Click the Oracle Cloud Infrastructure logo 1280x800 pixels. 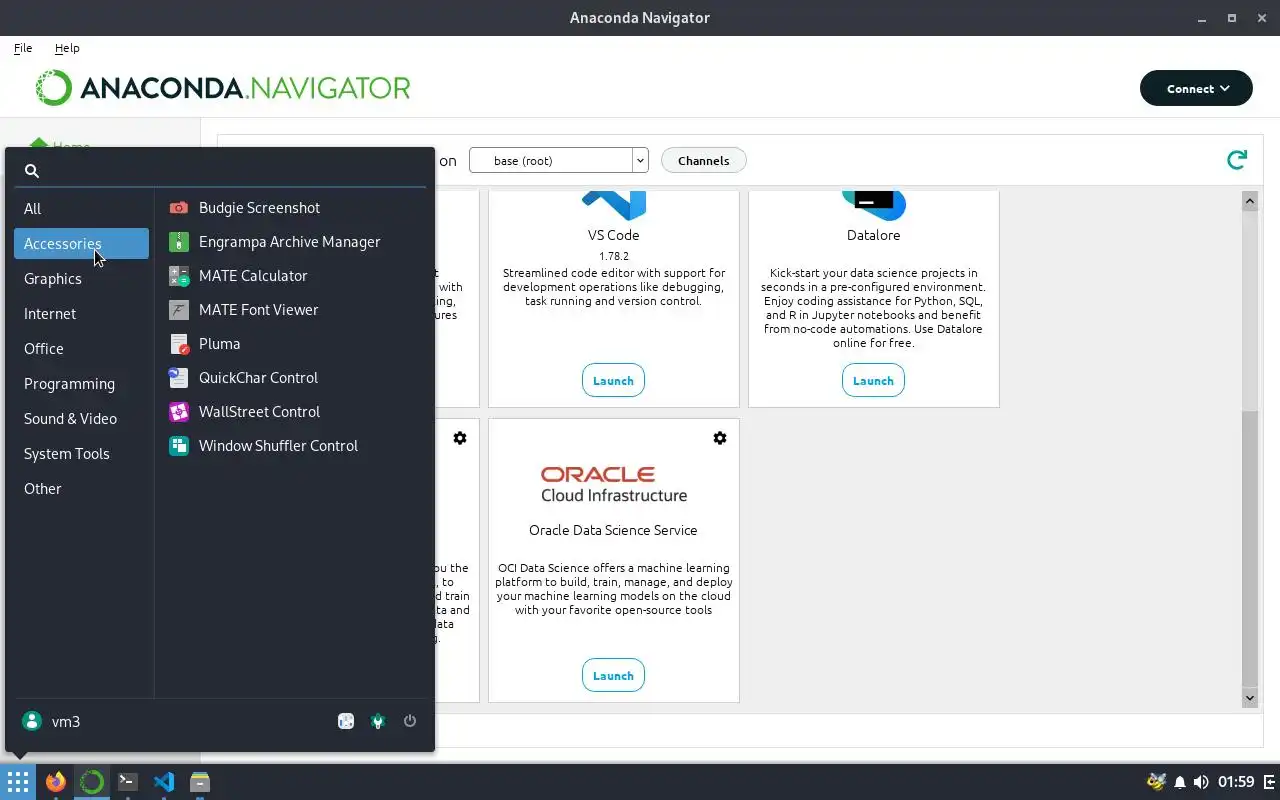(x=614, y=484)
